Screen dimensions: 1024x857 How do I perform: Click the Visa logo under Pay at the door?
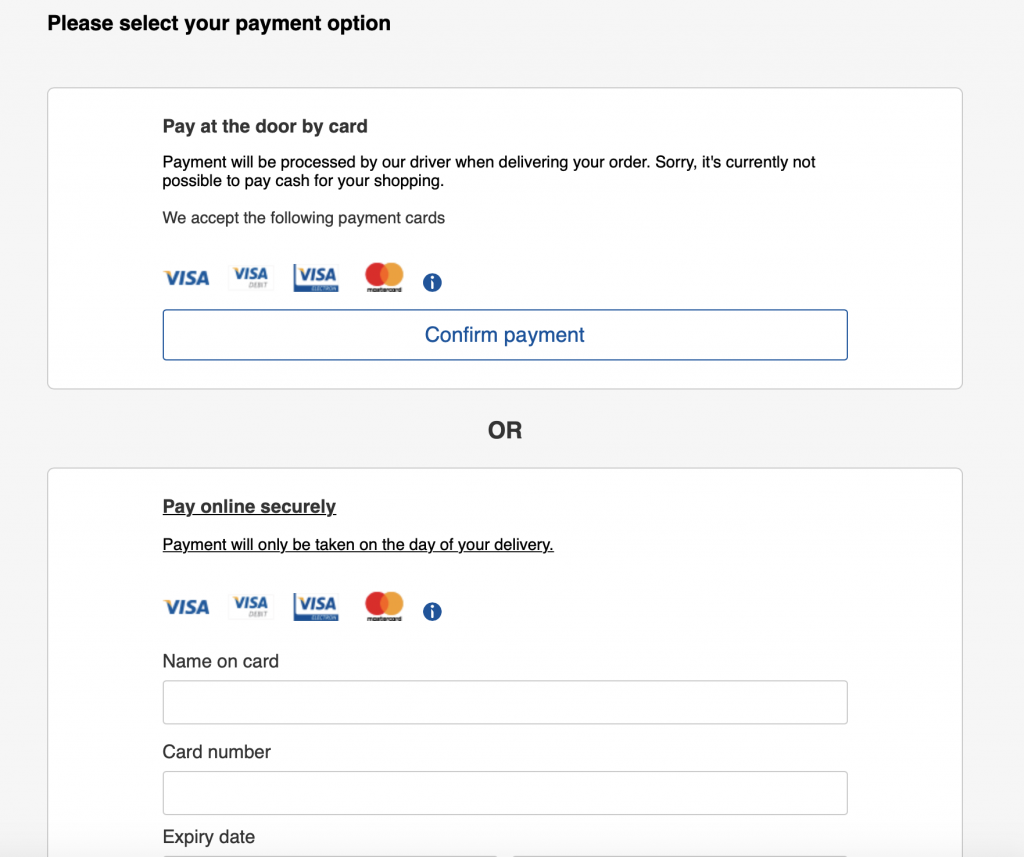(186, 278)
